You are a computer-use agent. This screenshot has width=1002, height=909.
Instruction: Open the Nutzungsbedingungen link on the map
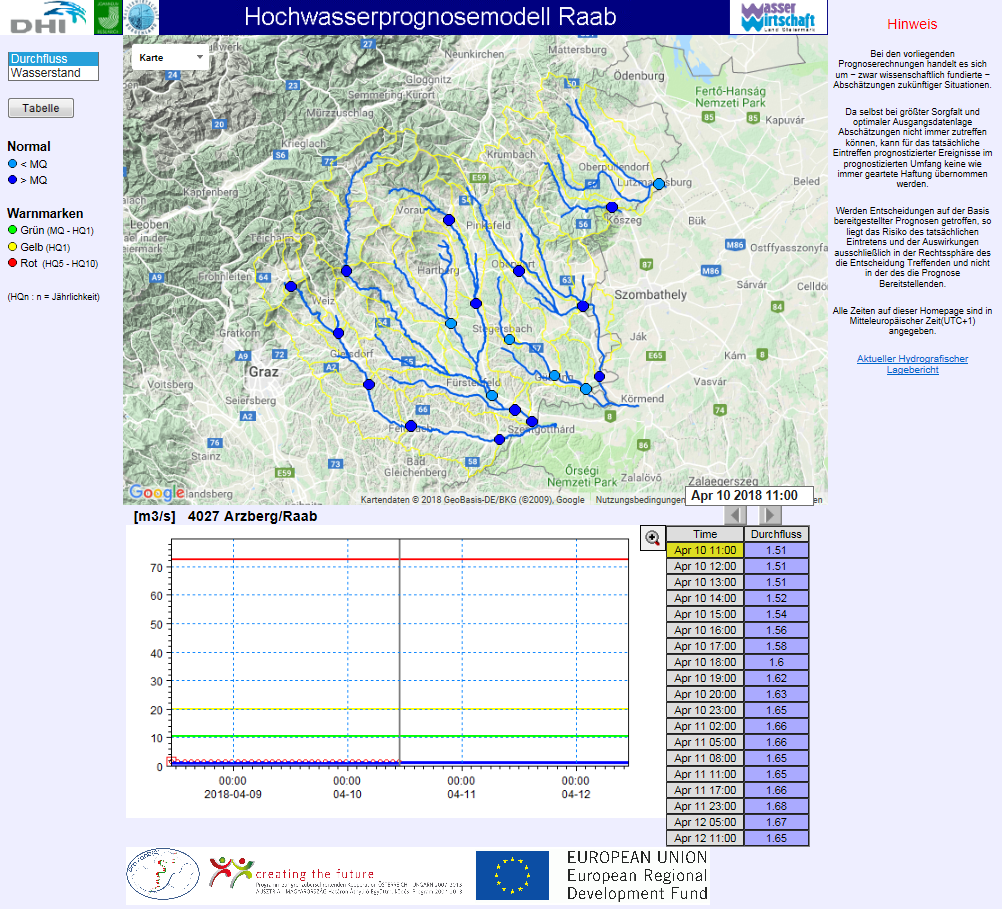tap(640, 500)
